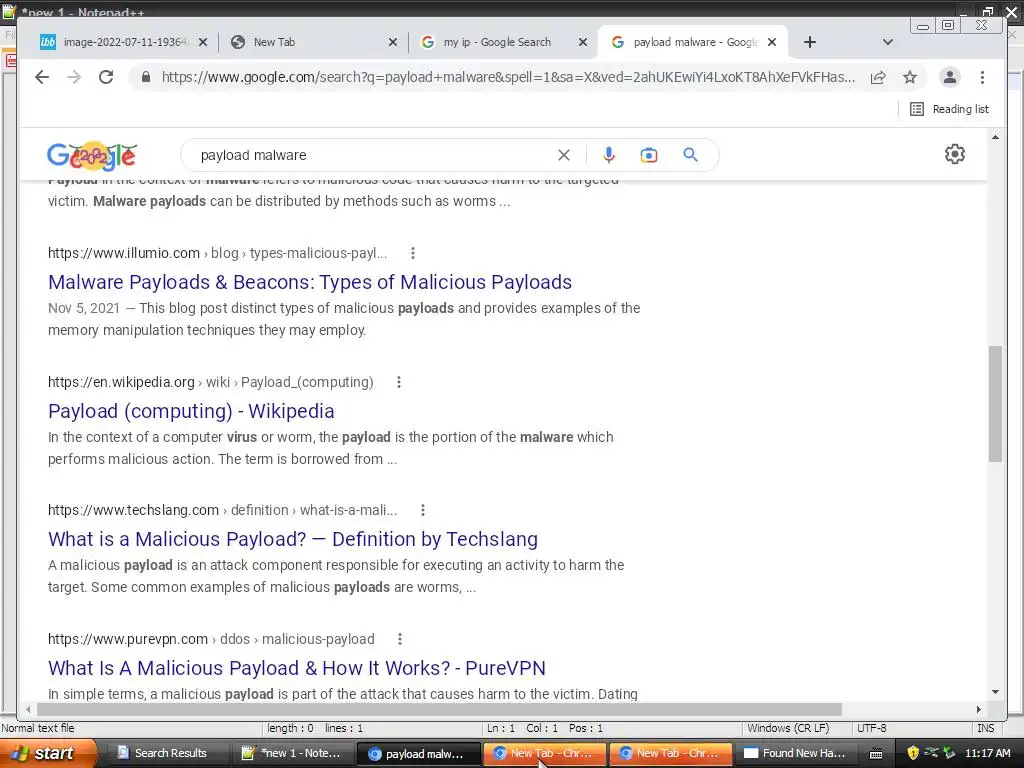1024x768 pixels.
Task: Close the my ip search tab
Action: [x=583, y=42]
